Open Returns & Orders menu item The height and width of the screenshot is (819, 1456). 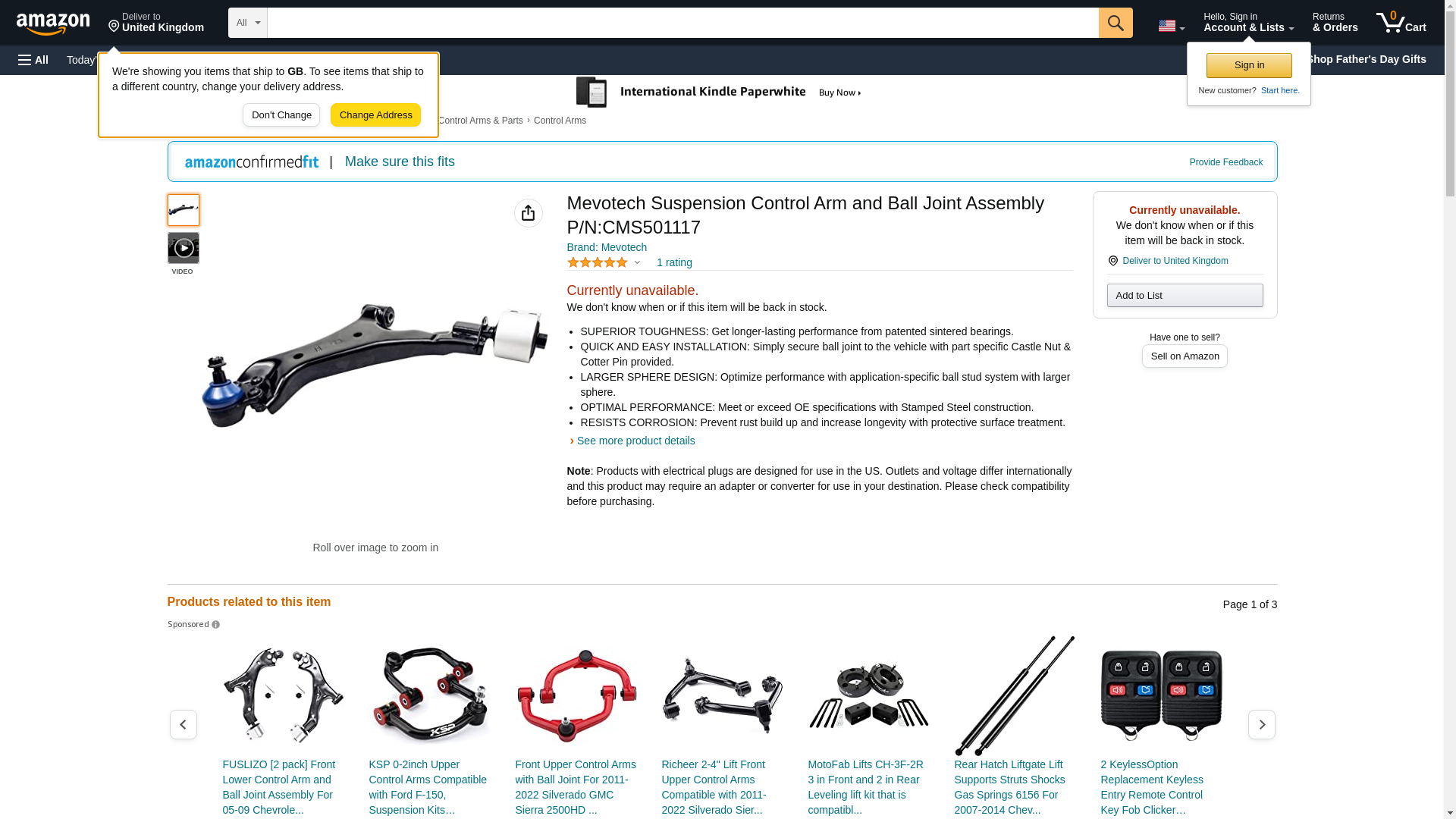pyautogui.click(x=1335, y=23)
